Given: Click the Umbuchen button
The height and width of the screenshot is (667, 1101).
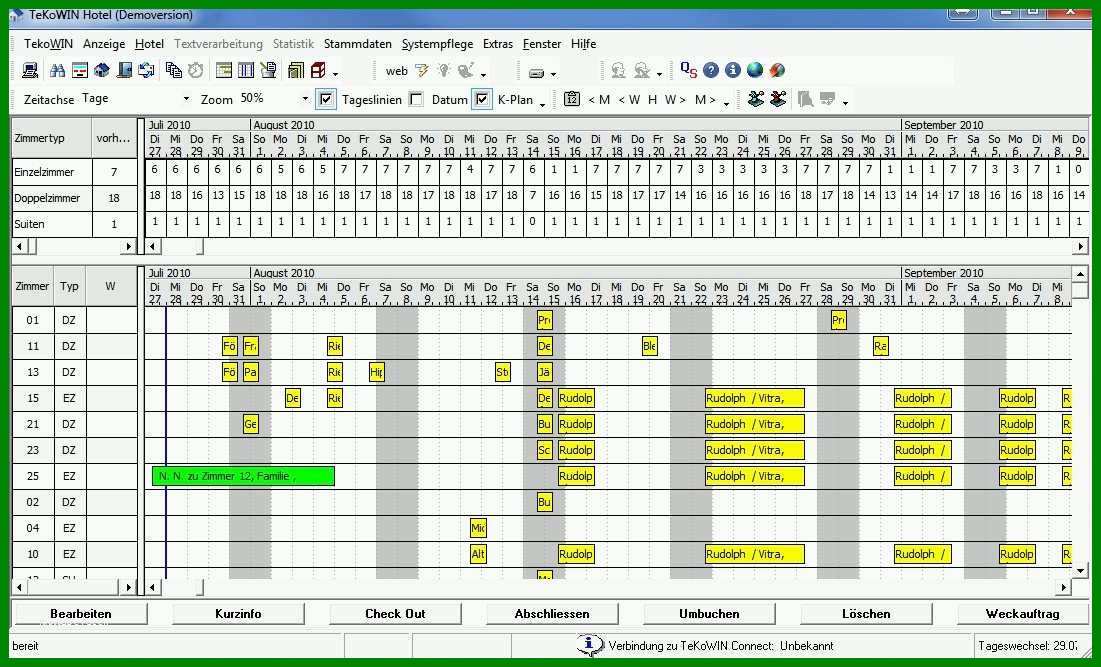Looking at the screenshot, I should [709, 614].
